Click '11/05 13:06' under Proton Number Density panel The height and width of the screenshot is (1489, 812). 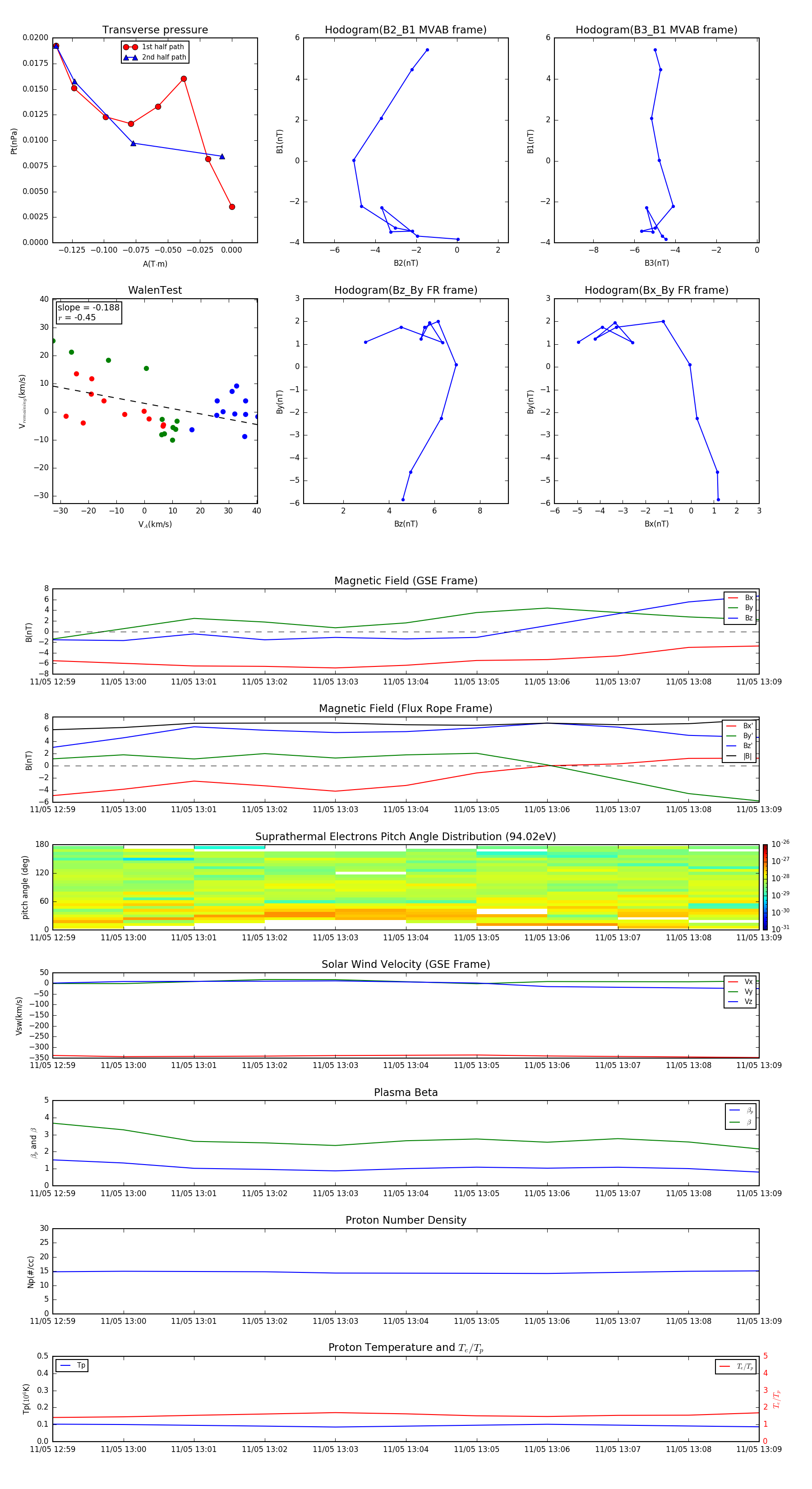click(x=547, y=1321)
